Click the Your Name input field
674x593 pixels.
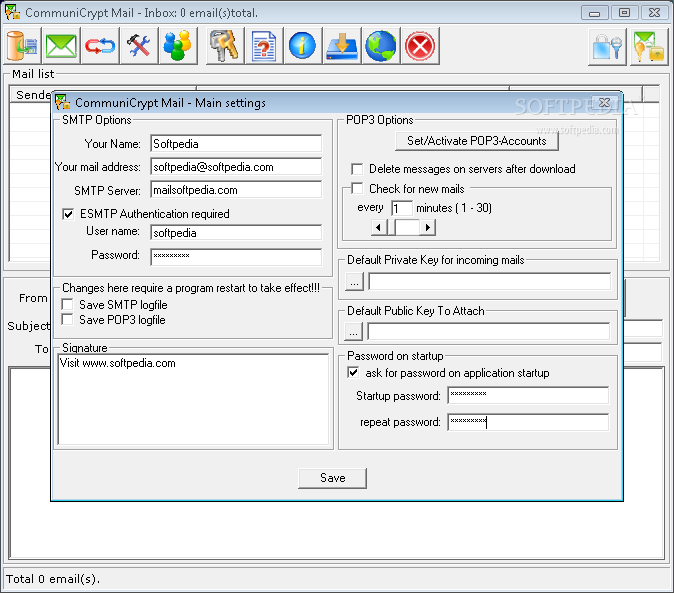click(x=236, y=144)
